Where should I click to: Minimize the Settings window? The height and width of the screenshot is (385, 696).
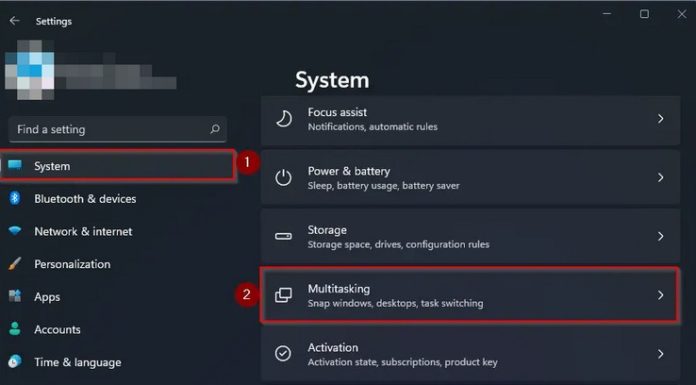[x=607, y=14]
